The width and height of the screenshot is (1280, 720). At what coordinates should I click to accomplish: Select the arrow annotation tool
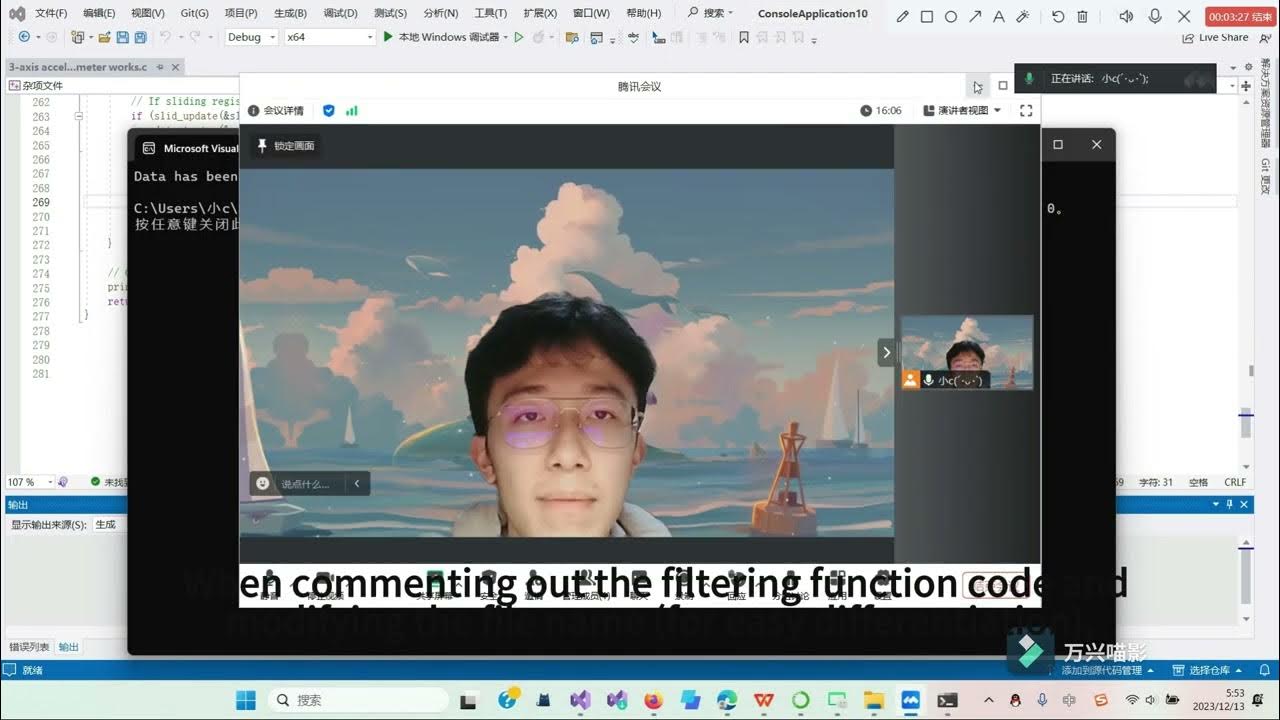pyautogui.click(x=975, y=16)
